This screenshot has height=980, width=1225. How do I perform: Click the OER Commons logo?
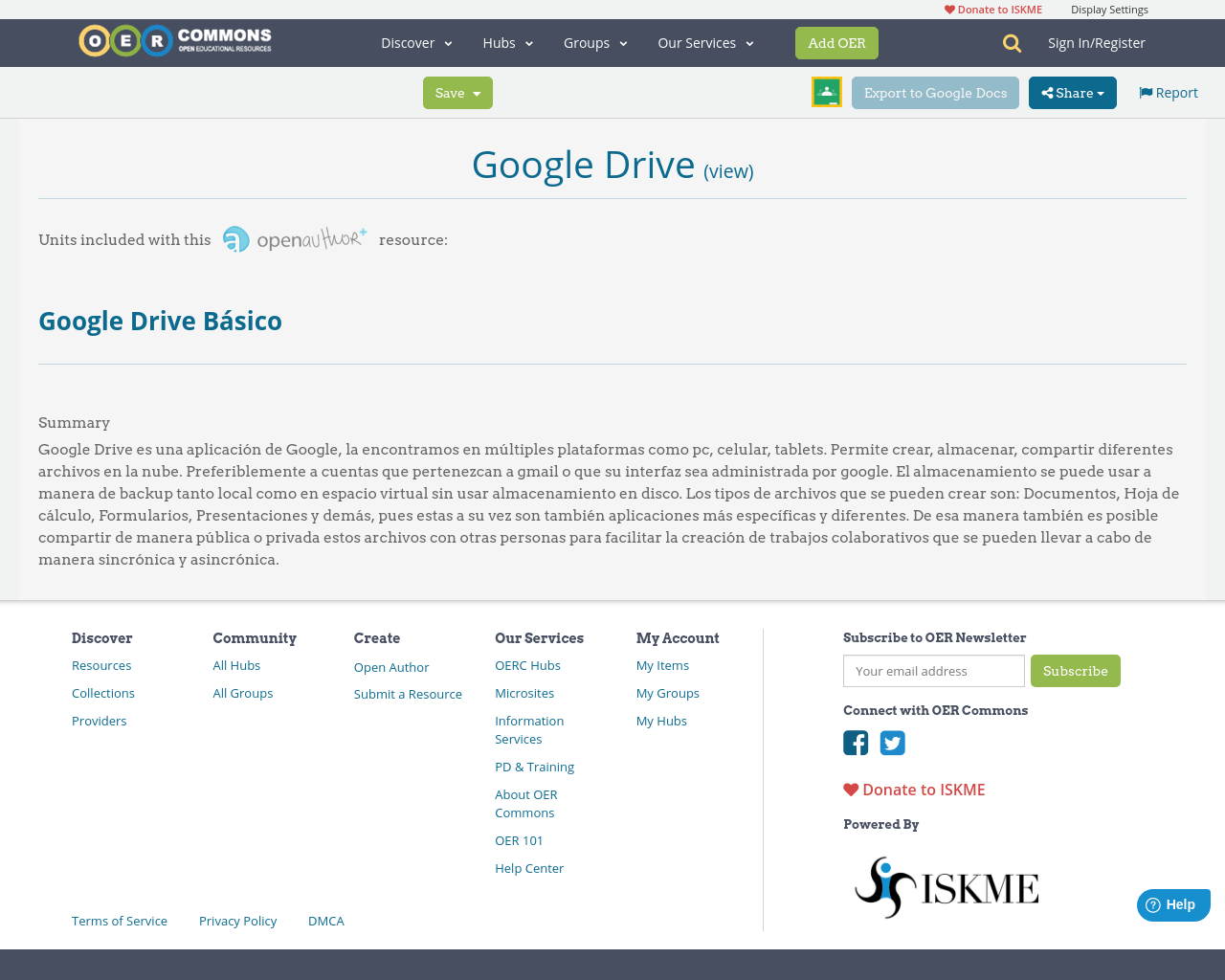click(174, 39)
